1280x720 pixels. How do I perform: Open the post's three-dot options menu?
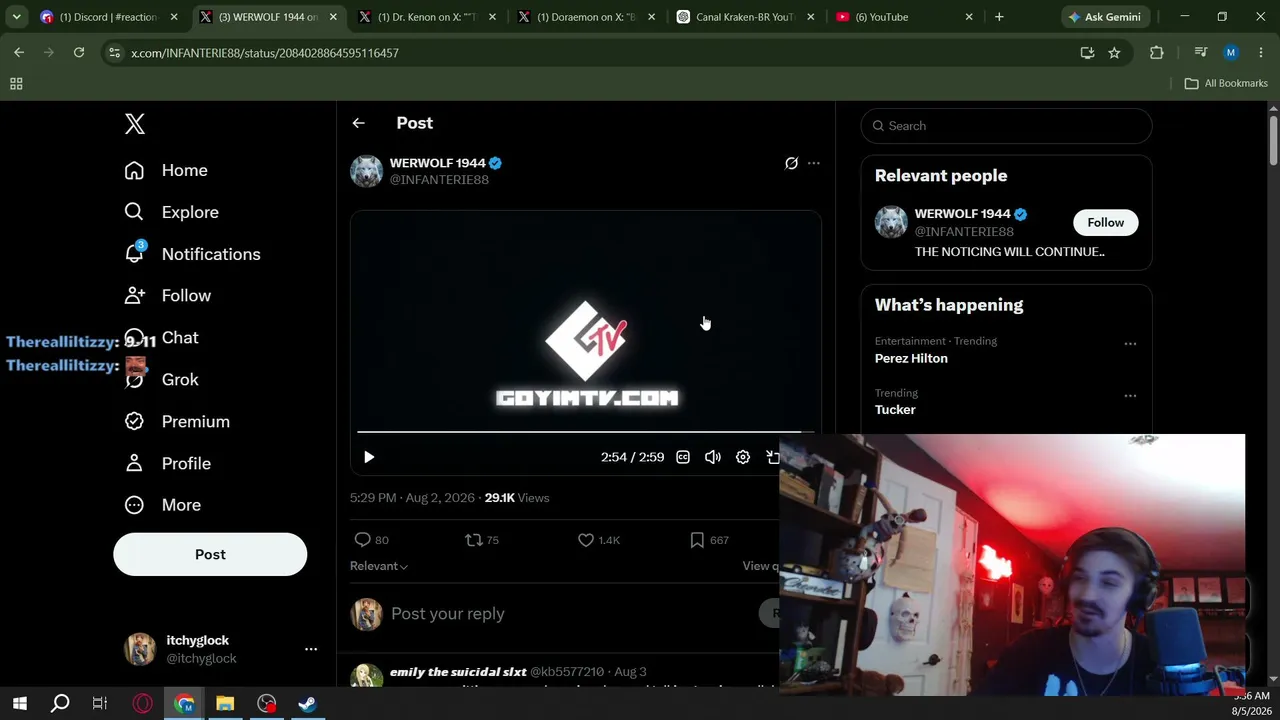pyautogui.click(x=814, y=163)
